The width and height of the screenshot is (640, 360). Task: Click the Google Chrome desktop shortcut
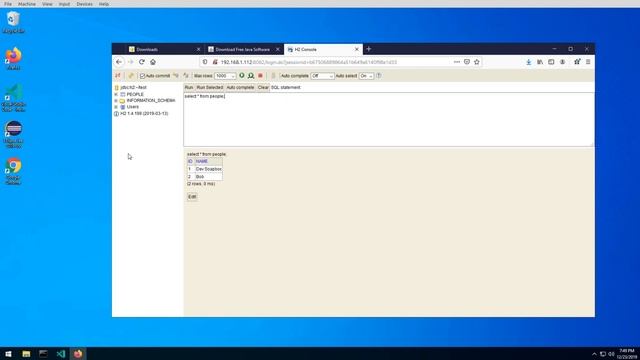tap(13, 171)
